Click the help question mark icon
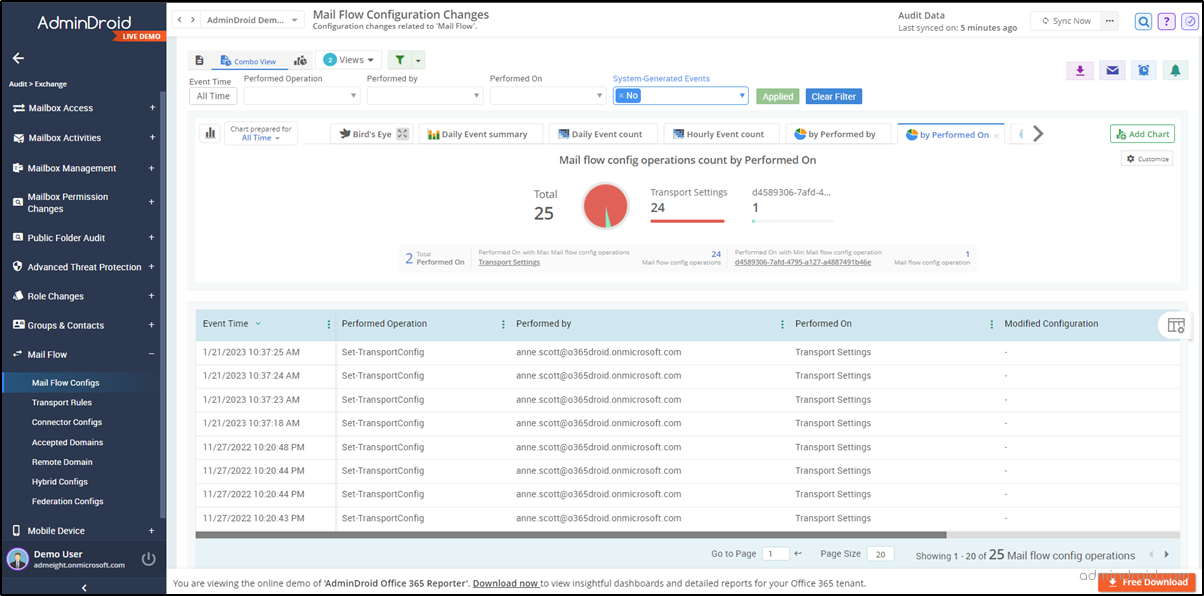Screen dimensions: 1204x596 1167,21
